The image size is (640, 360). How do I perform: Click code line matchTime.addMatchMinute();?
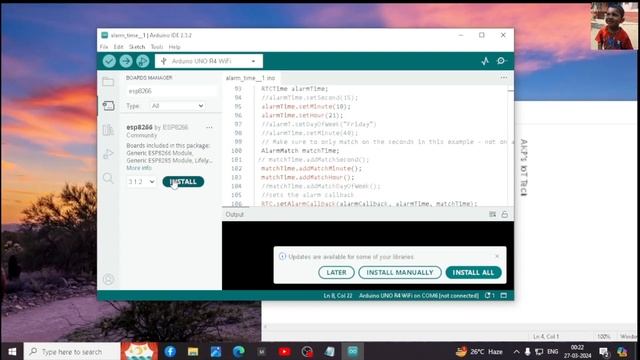pyautogui.click(x=311, y=168)
